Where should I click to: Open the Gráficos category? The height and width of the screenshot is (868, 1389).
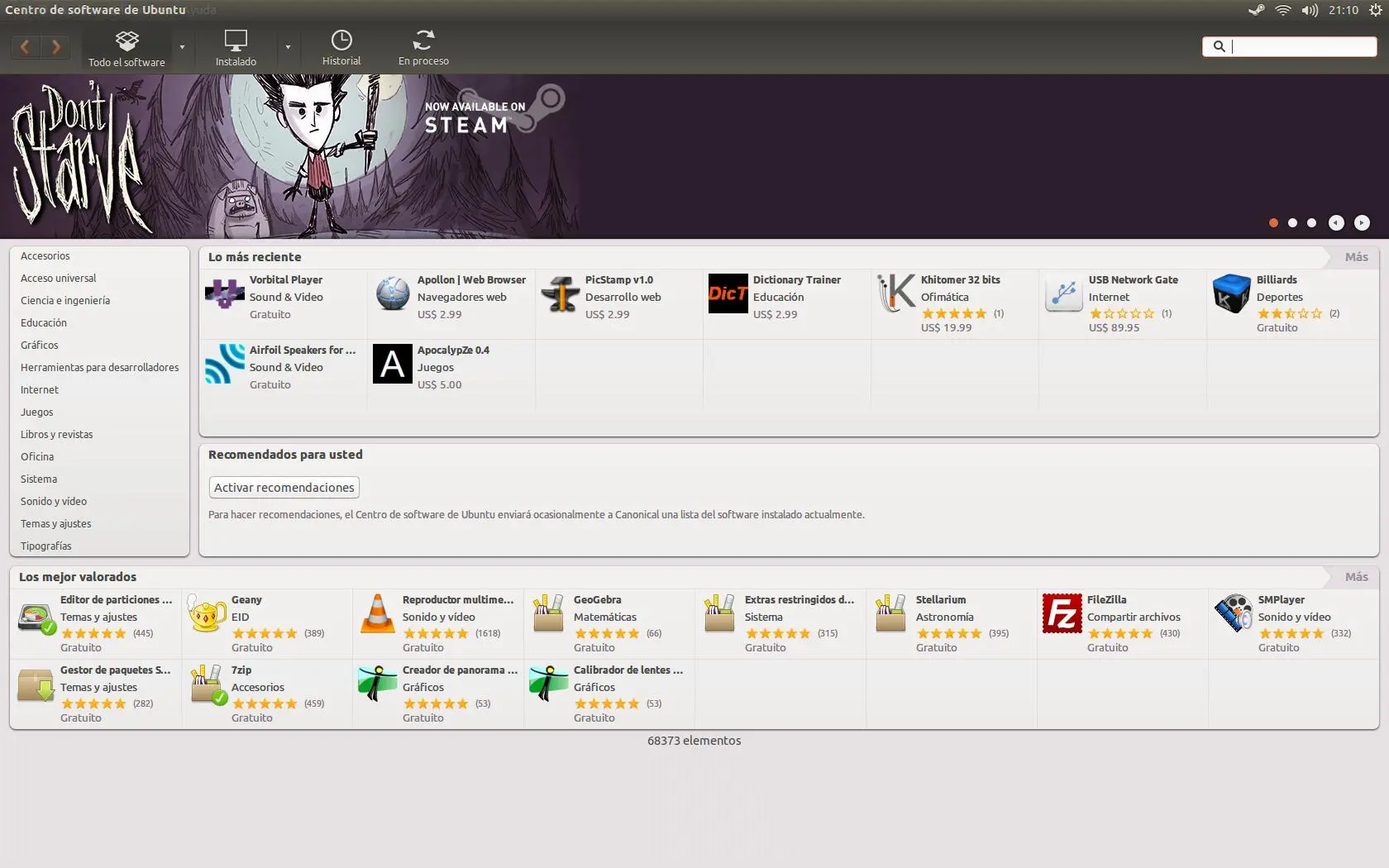[x=40, y=346]
